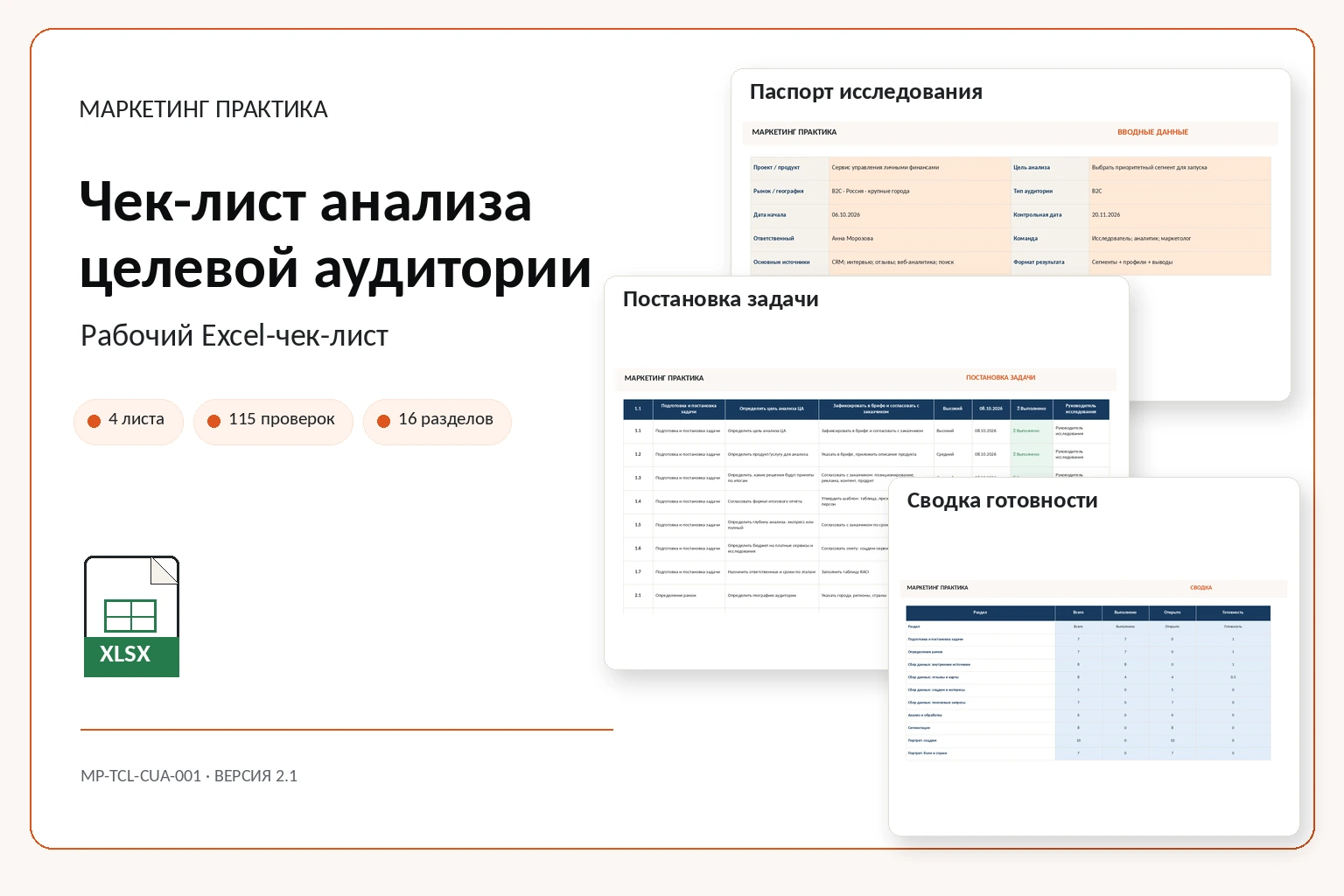Click the orange dot in the '115 проверок' badge

[x=213, y=421]
